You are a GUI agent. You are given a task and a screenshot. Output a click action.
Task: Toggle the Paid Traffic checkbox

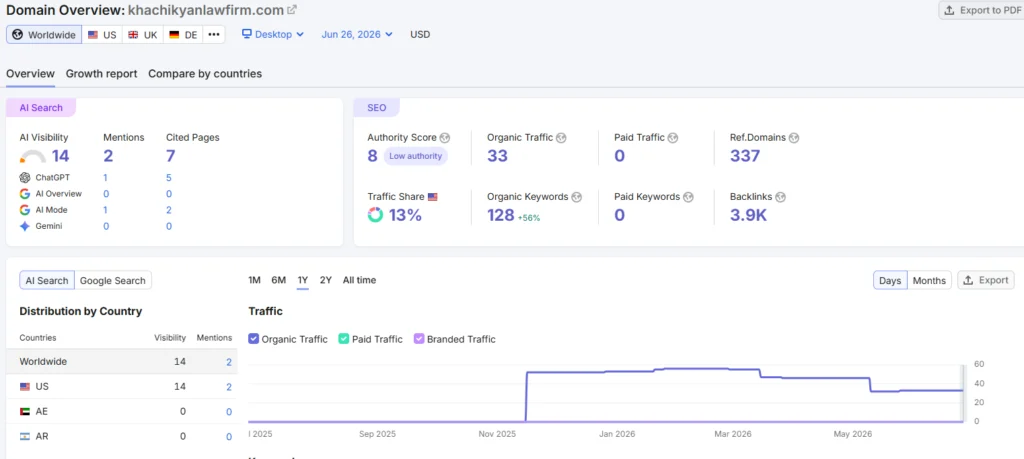click(344, 339)
